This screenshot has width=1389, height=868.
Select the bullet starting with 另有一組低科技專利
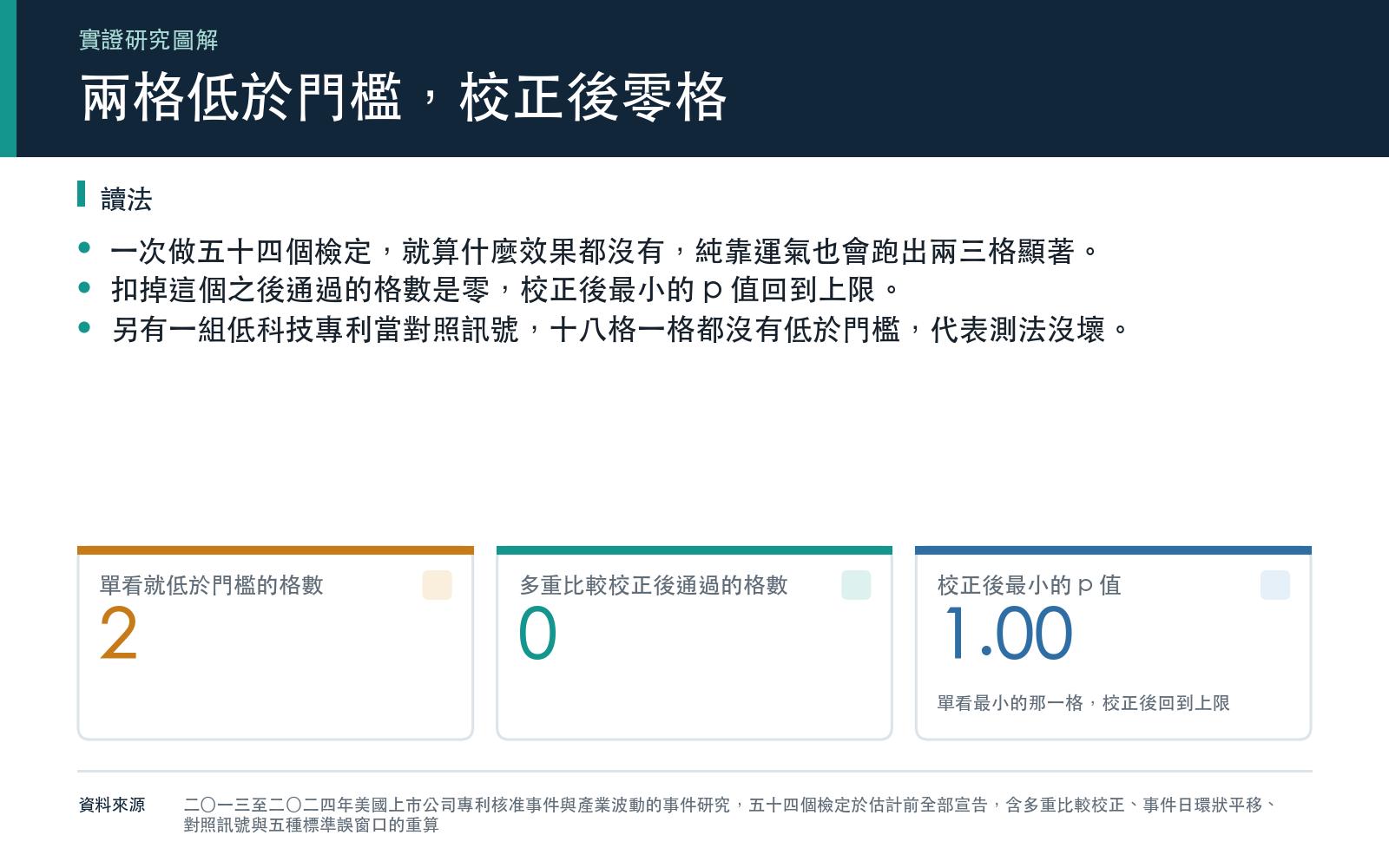(x=620, y=330)
